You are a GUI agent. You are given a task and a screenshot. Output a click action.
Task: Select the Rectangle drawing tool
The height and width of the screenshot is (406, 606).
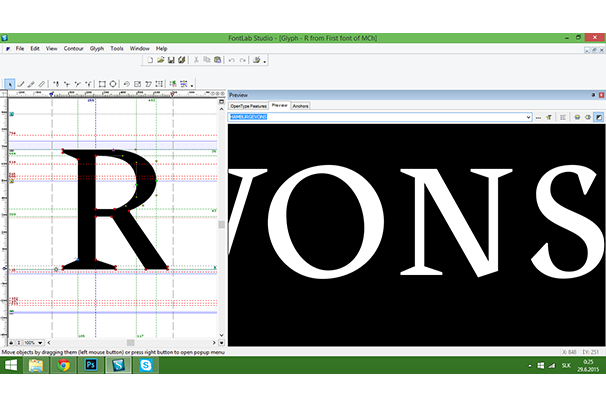click(x=102, y=84)
